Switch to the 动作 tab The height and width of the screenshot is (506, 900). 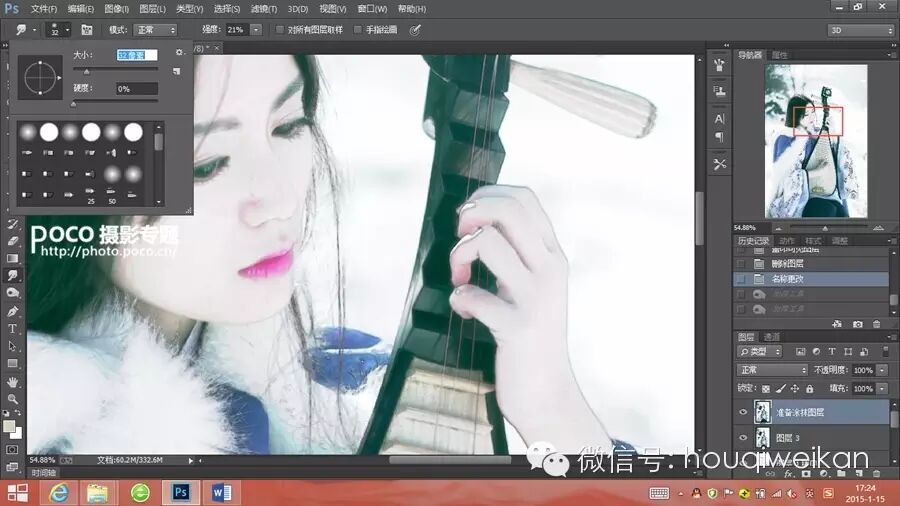point(787,241)
